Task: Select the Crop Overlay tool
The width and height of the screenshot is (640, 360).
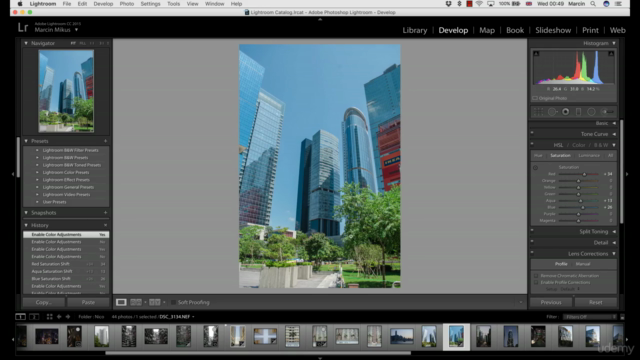Action: click(538, 111)
